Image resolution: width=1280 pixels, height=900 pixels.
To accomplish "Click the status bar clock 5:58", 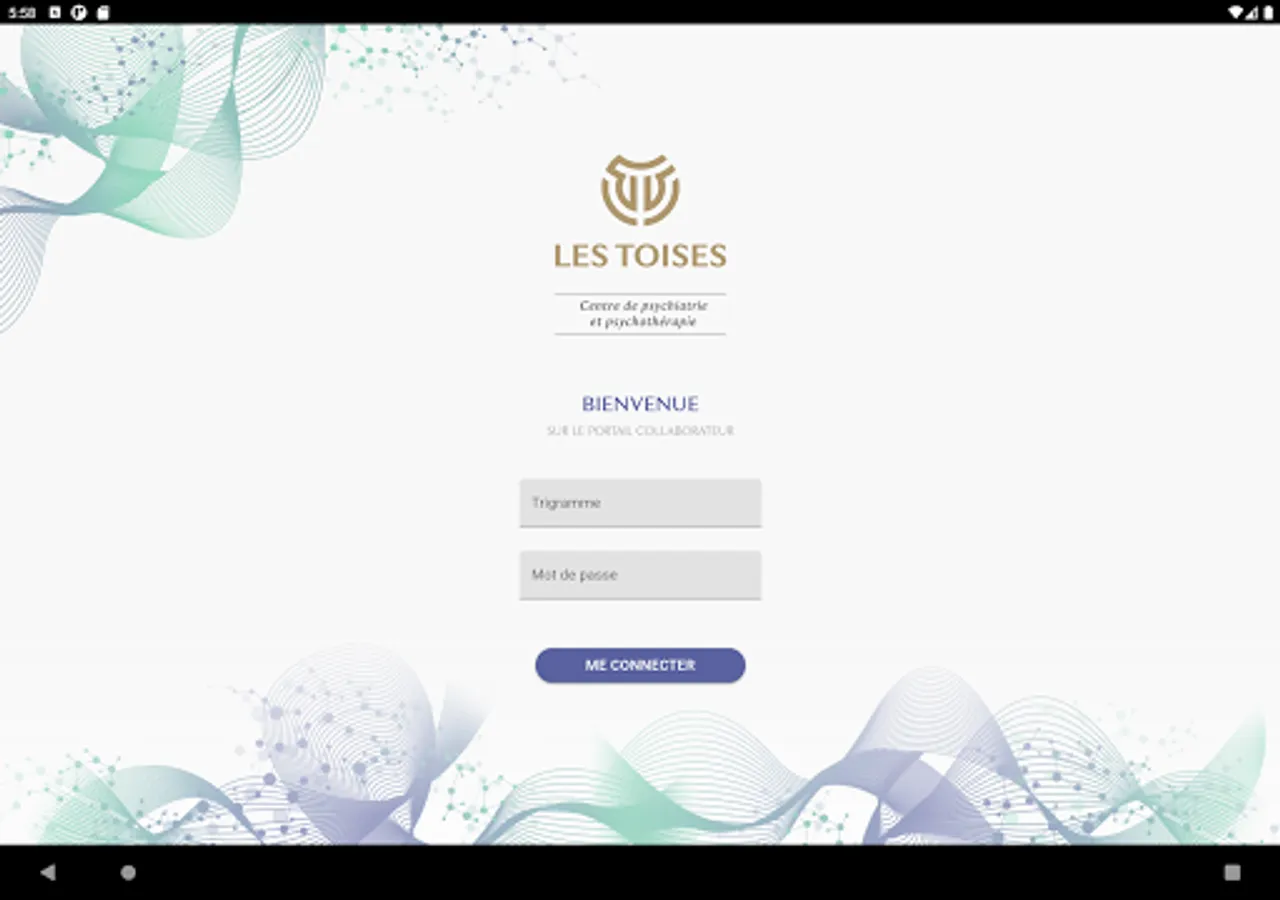I will coord(21,13).
